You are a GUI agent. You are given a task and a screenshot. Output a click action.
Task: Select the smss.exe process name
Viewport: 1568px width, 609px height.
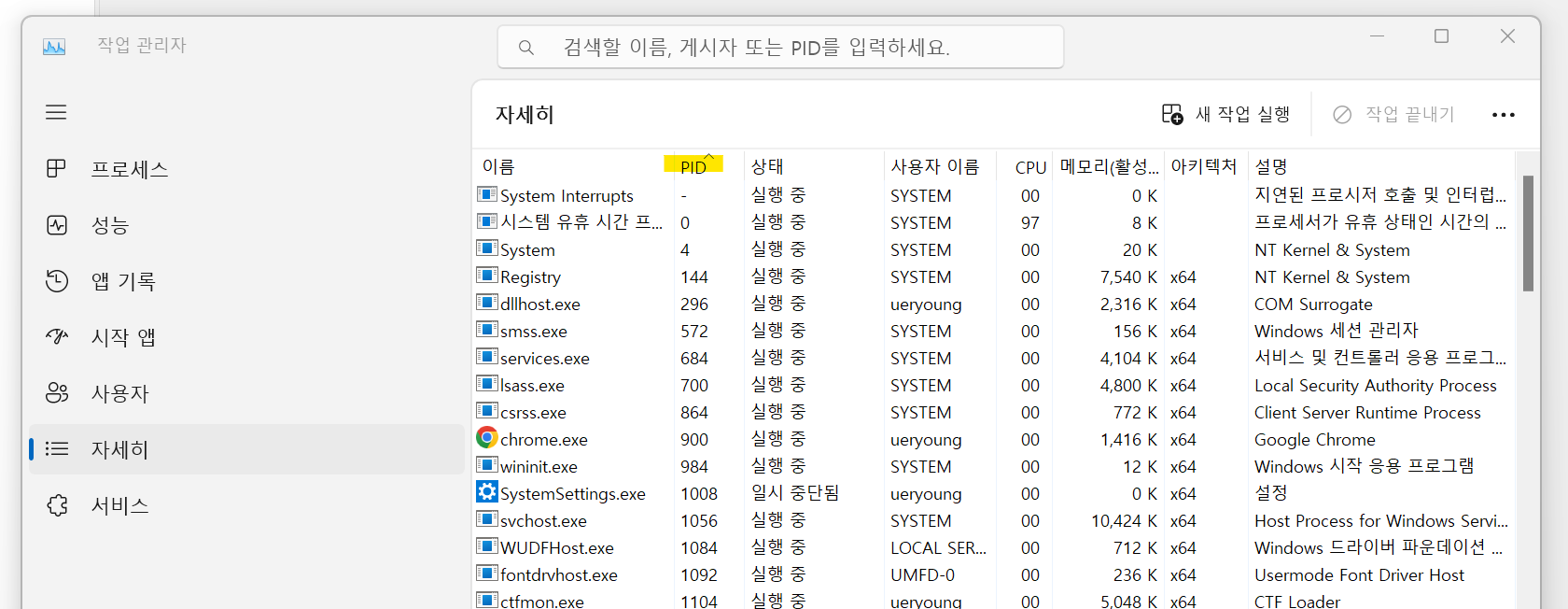coord(533,332)
